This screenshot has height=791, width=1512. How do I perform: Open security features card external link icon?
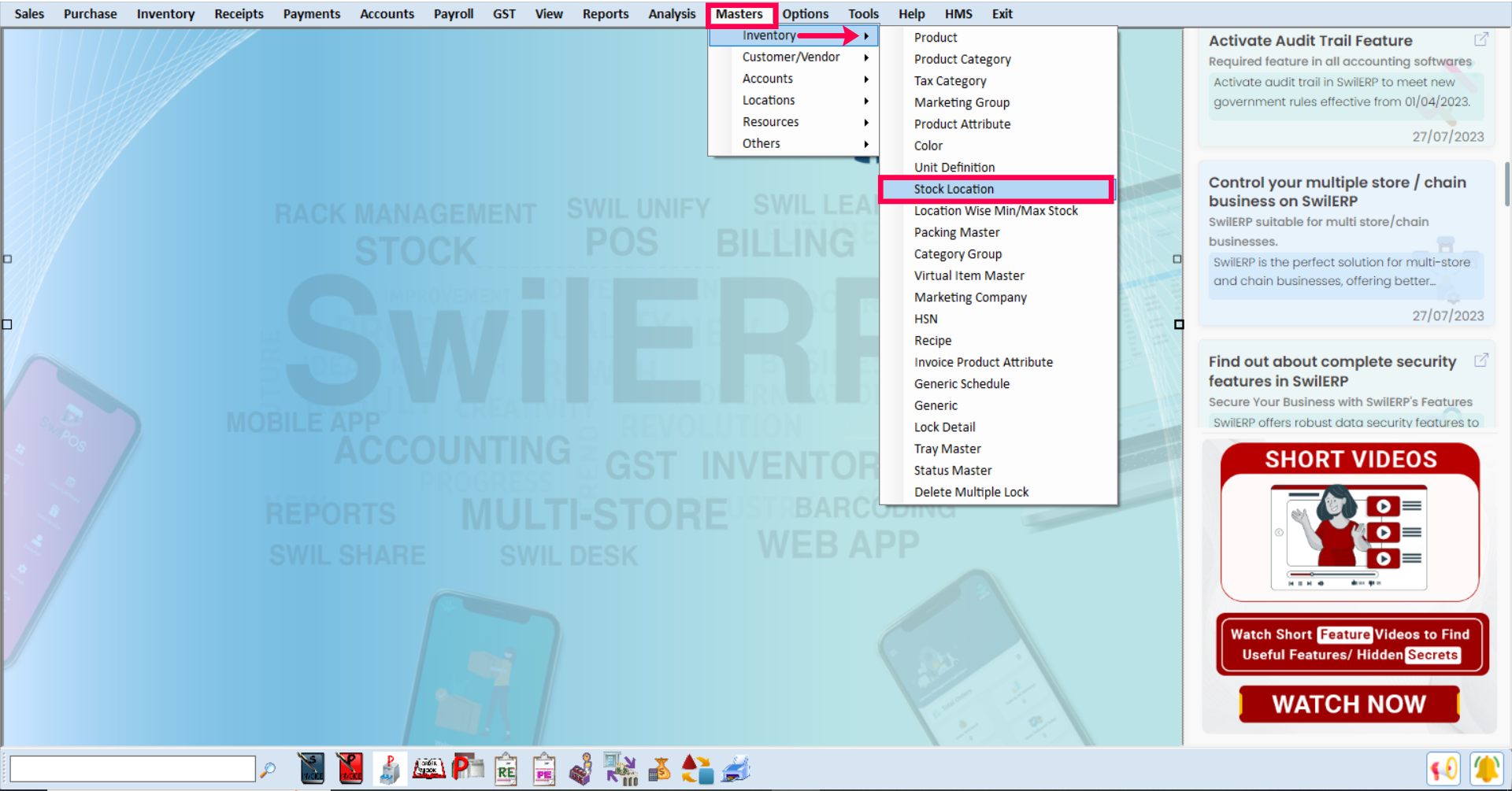coord(1481,360)
